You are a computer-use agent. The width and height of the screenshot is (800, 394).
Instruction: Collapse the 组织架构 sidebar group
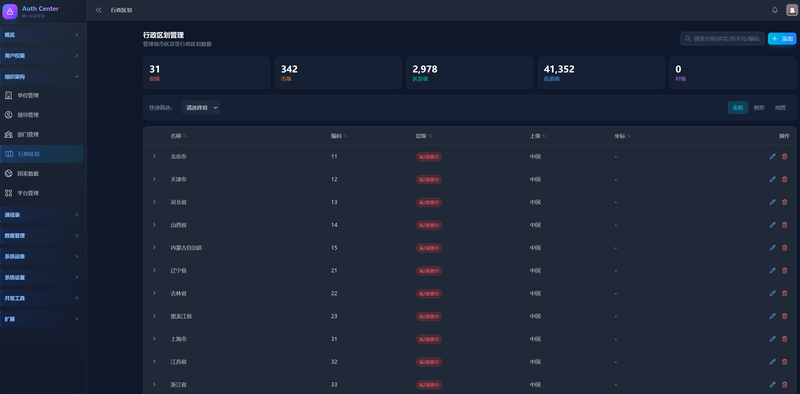[42, 77]
